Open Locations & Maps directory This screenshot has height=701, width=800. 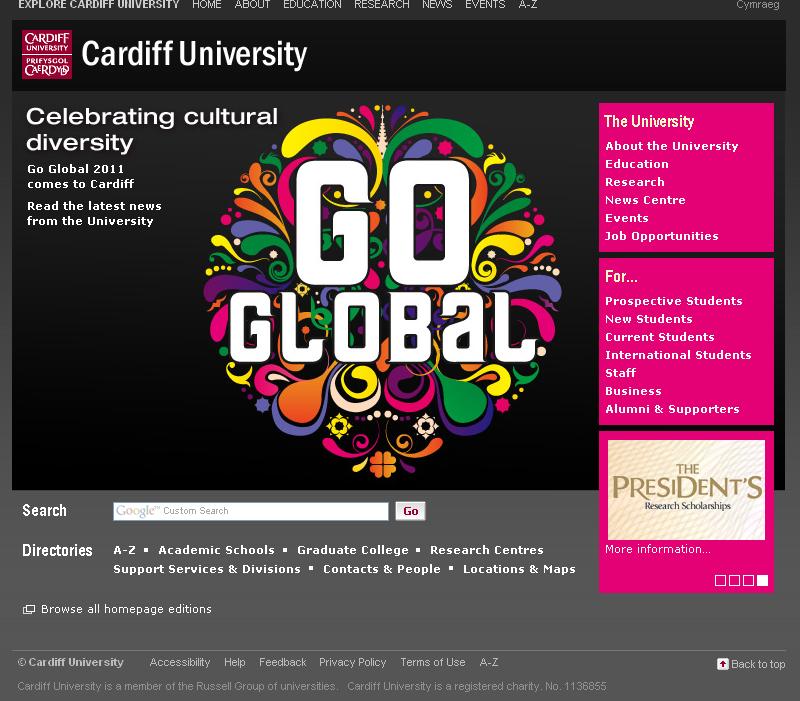(519, 569)
